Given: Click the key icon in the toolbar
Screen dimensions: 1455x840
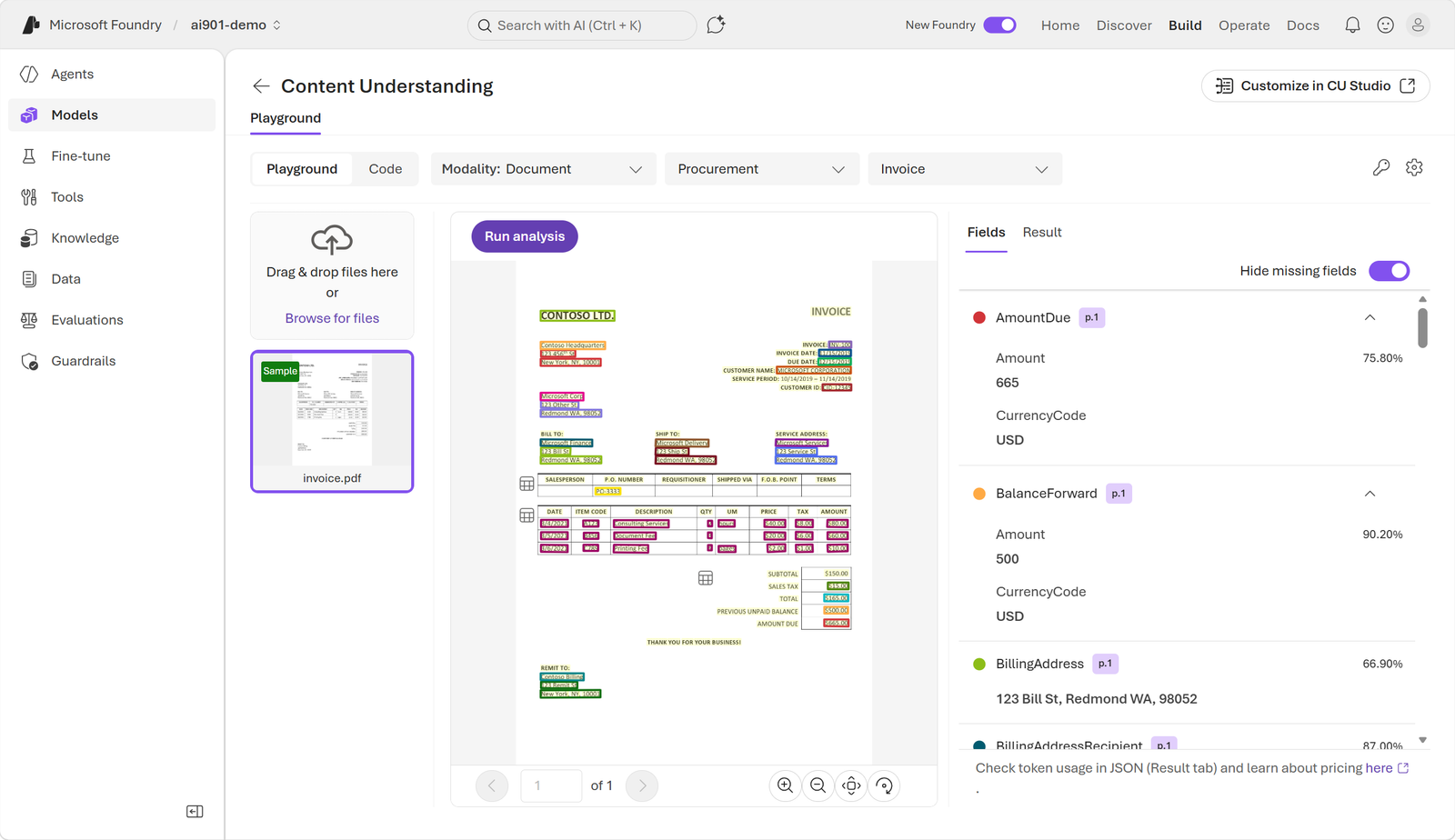Looking at the screenshot, I should tap(1380, 167).
